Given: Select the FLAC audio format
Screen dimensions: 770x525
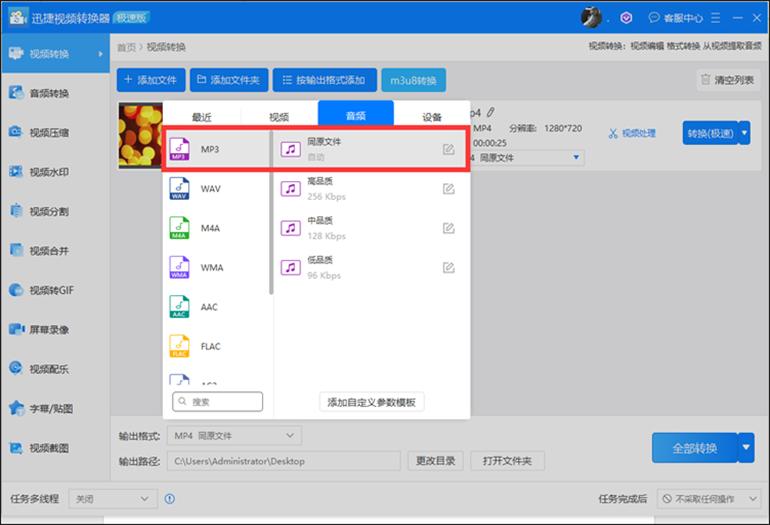Looking at the screenshot, I should click(217, 346).
